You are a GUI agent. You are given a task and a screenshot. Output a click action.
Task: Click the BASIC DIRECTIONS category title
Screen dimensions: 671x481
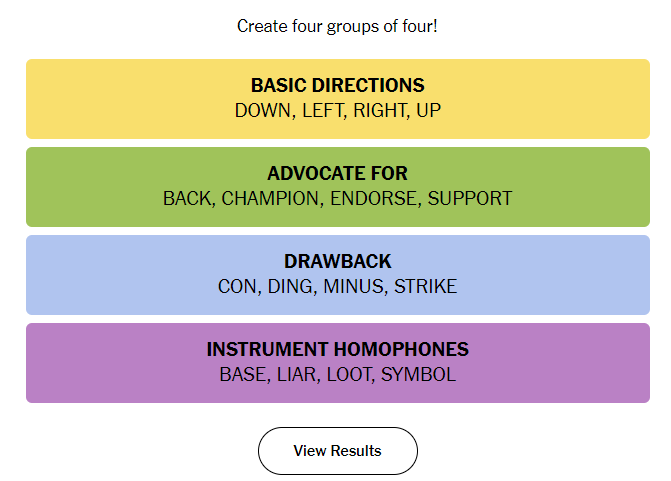pos(338,85)
